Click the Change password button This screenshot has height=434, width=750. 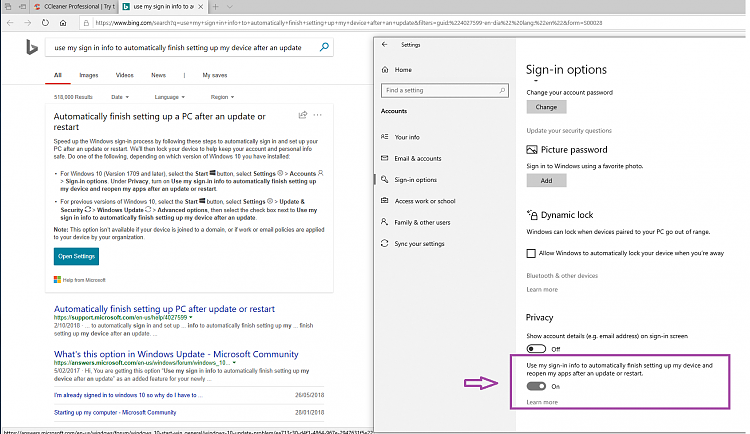pyautogui.click(x=546, y=107)
